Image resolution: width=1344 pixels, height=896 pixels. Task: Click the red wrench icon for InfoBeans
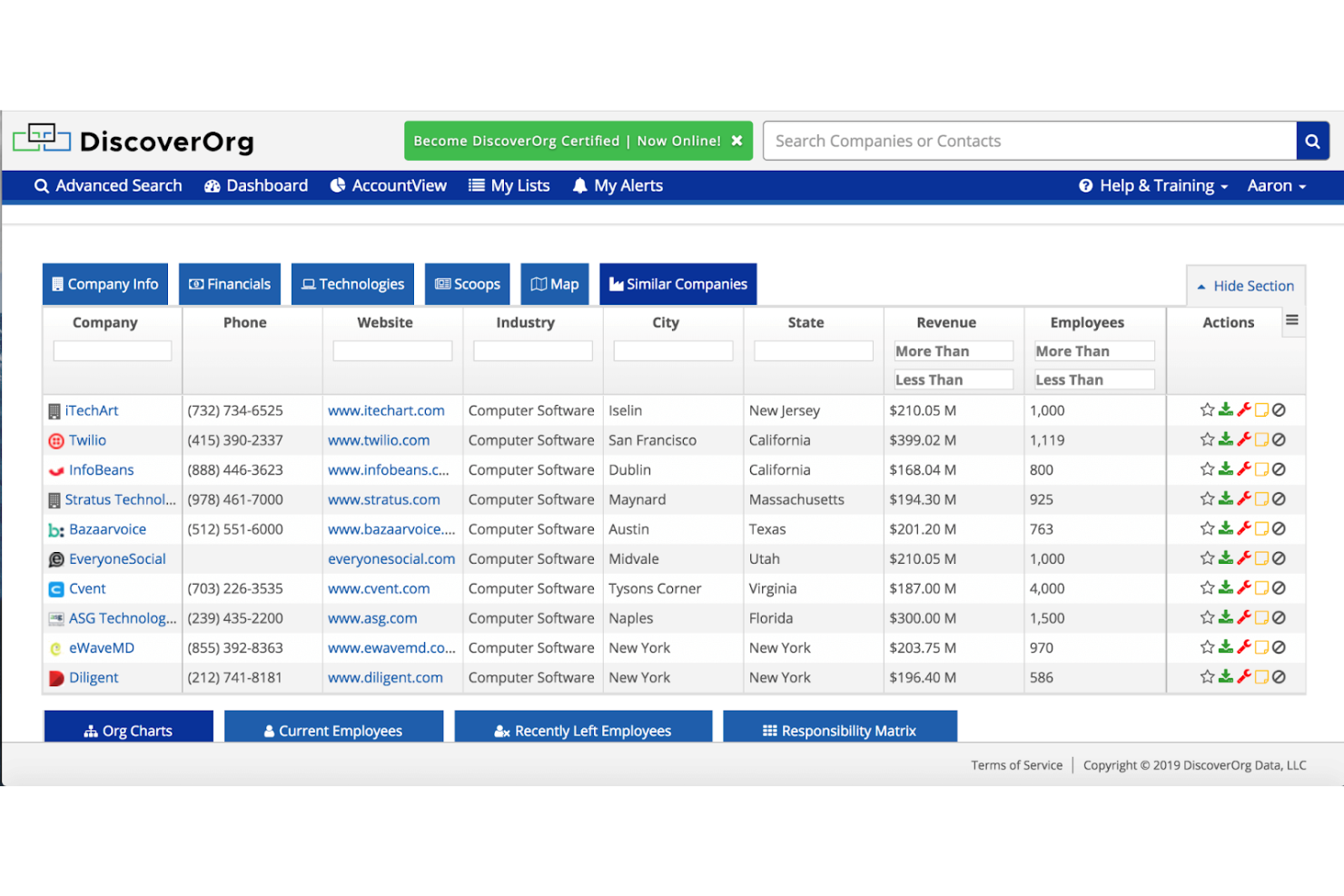1243,469
